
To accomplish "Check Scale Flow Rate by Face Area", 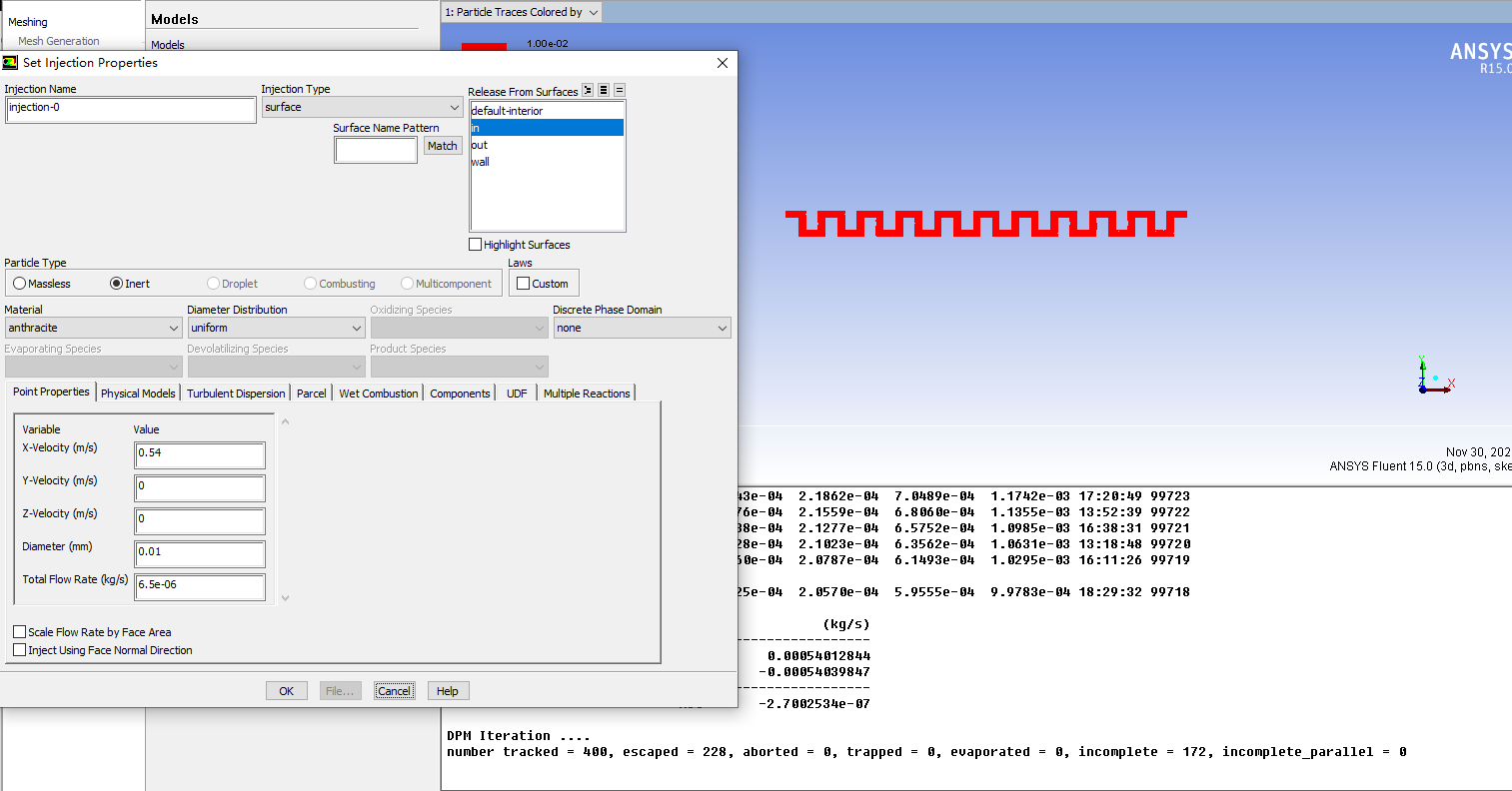I will pos(20,632).
